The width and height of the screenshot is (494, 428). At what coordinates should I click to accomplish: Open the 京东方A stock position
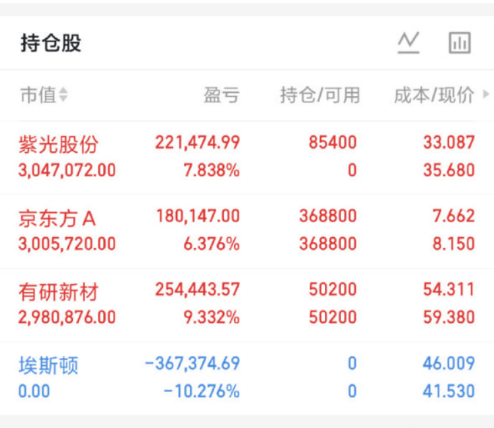[57, 219]
